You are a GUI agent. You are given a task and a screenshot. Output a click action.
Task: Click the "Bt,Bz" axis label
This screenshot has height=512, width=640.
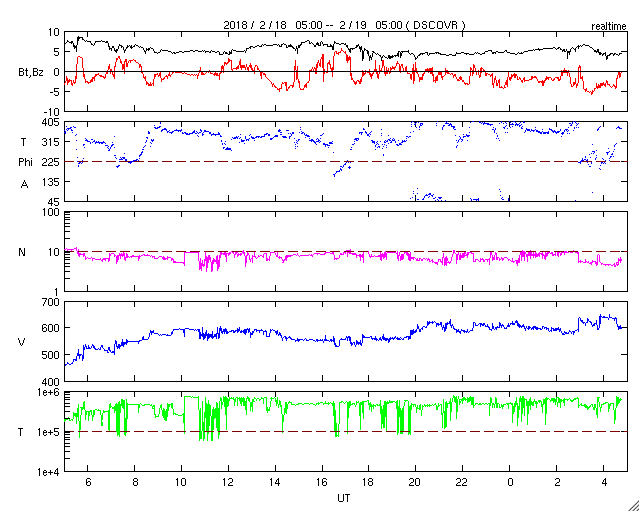[31, 74]
